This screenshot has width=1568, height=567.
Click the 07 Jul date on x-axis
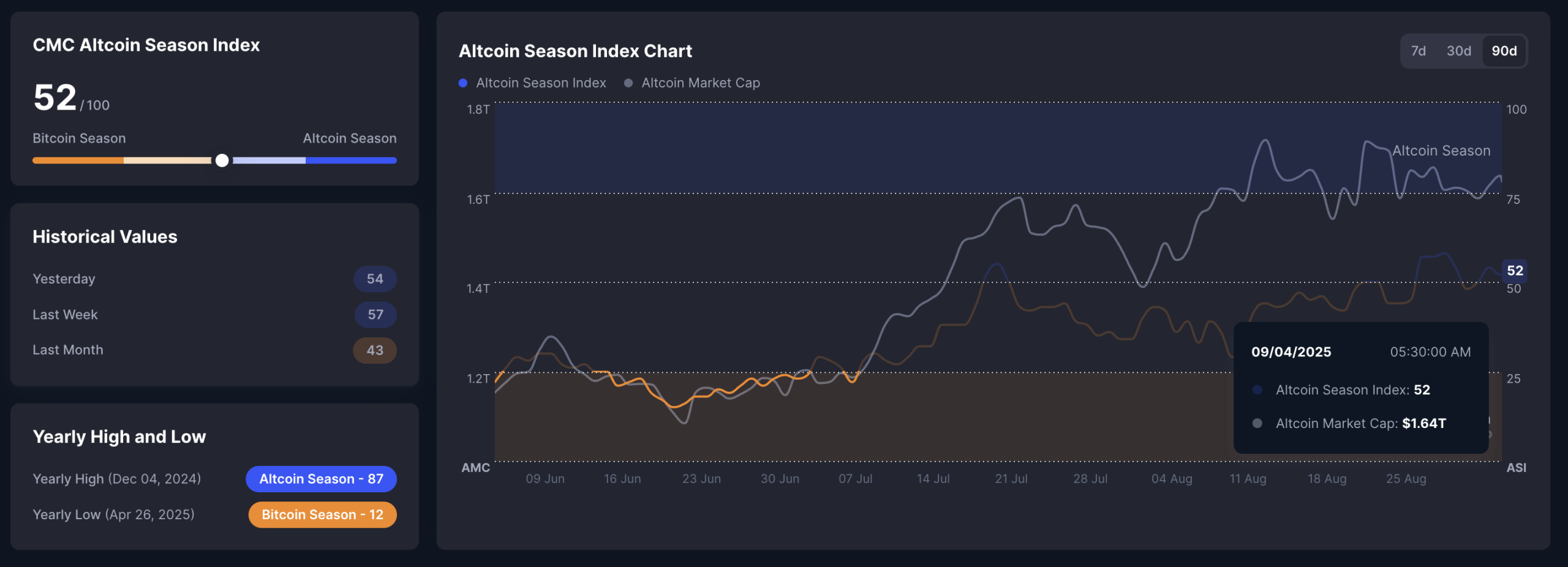point(856,479)
